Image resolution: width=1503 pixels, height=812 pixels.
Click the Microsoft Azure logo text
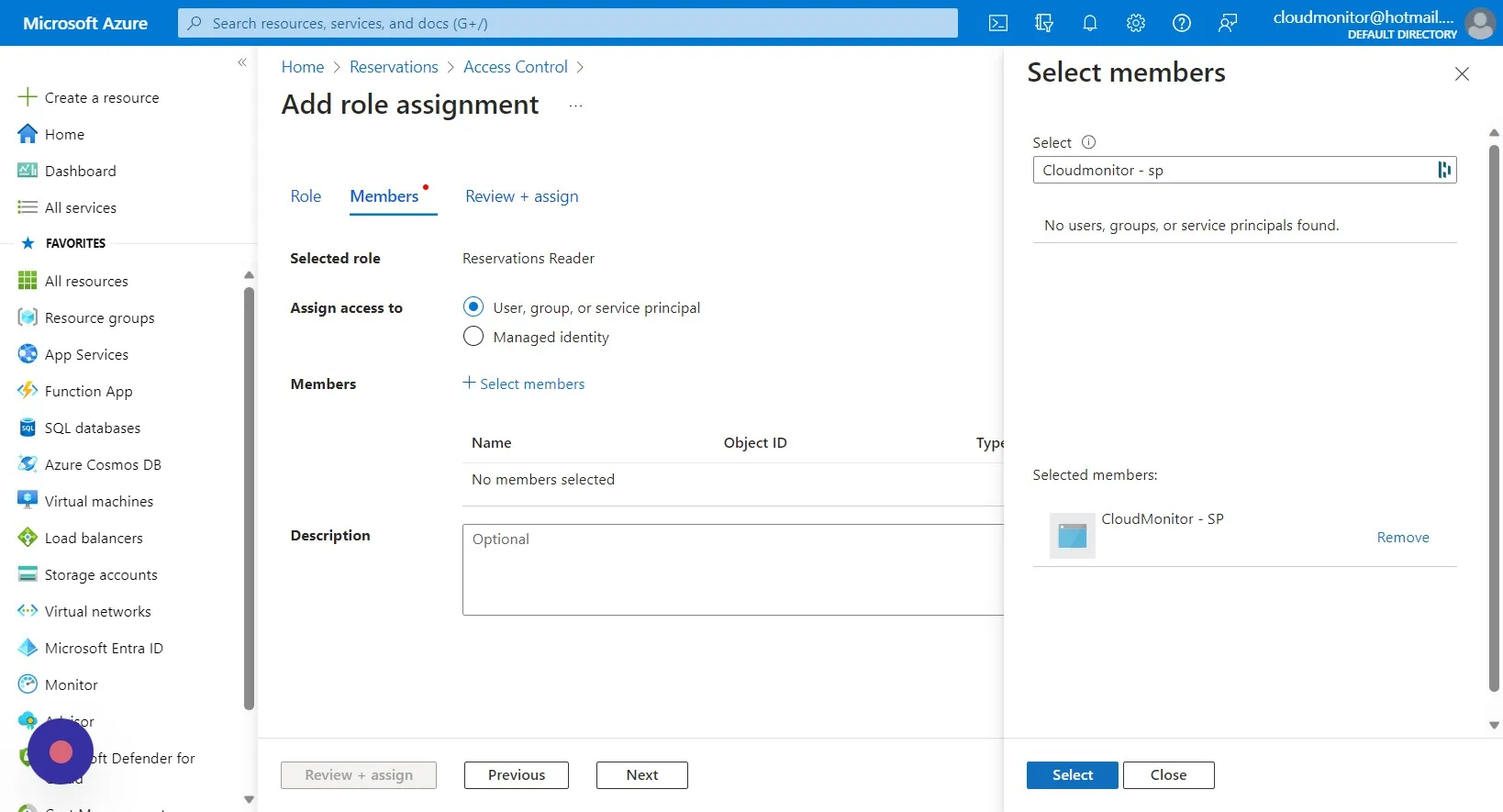coord(85,23)
